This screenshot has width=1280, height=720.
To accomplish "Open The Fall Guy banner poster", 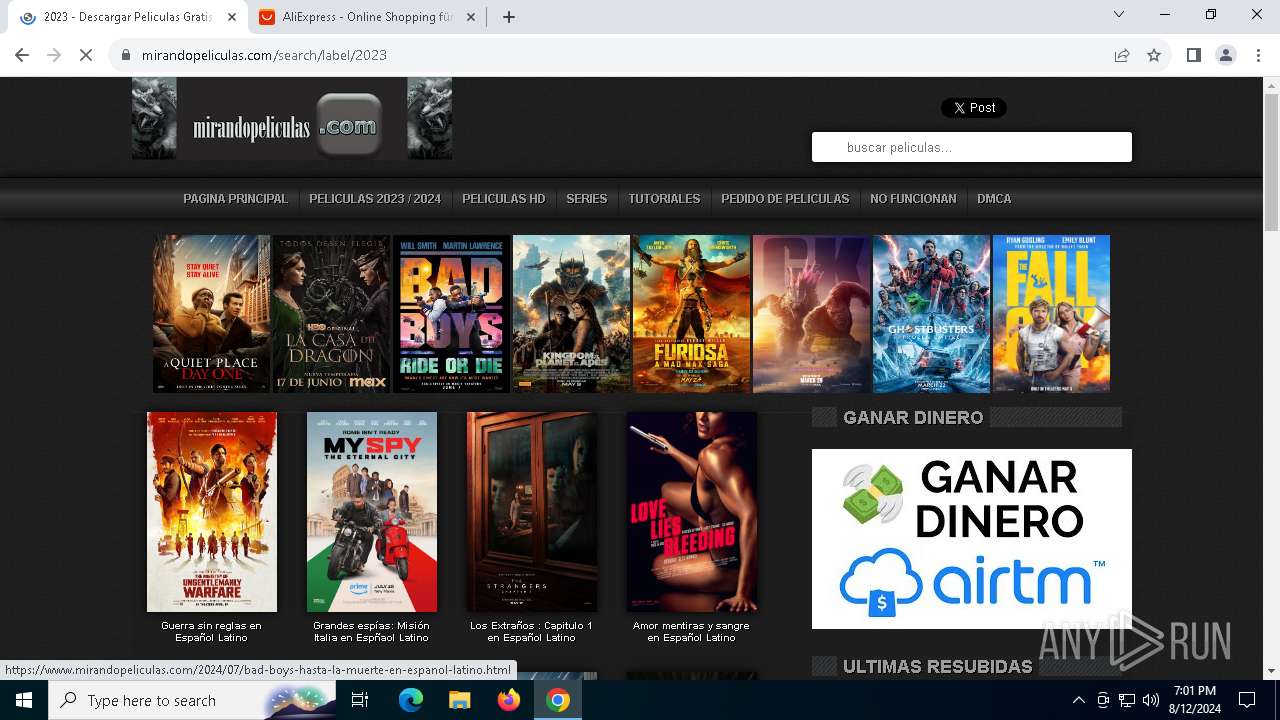I will click(1051, 314).
